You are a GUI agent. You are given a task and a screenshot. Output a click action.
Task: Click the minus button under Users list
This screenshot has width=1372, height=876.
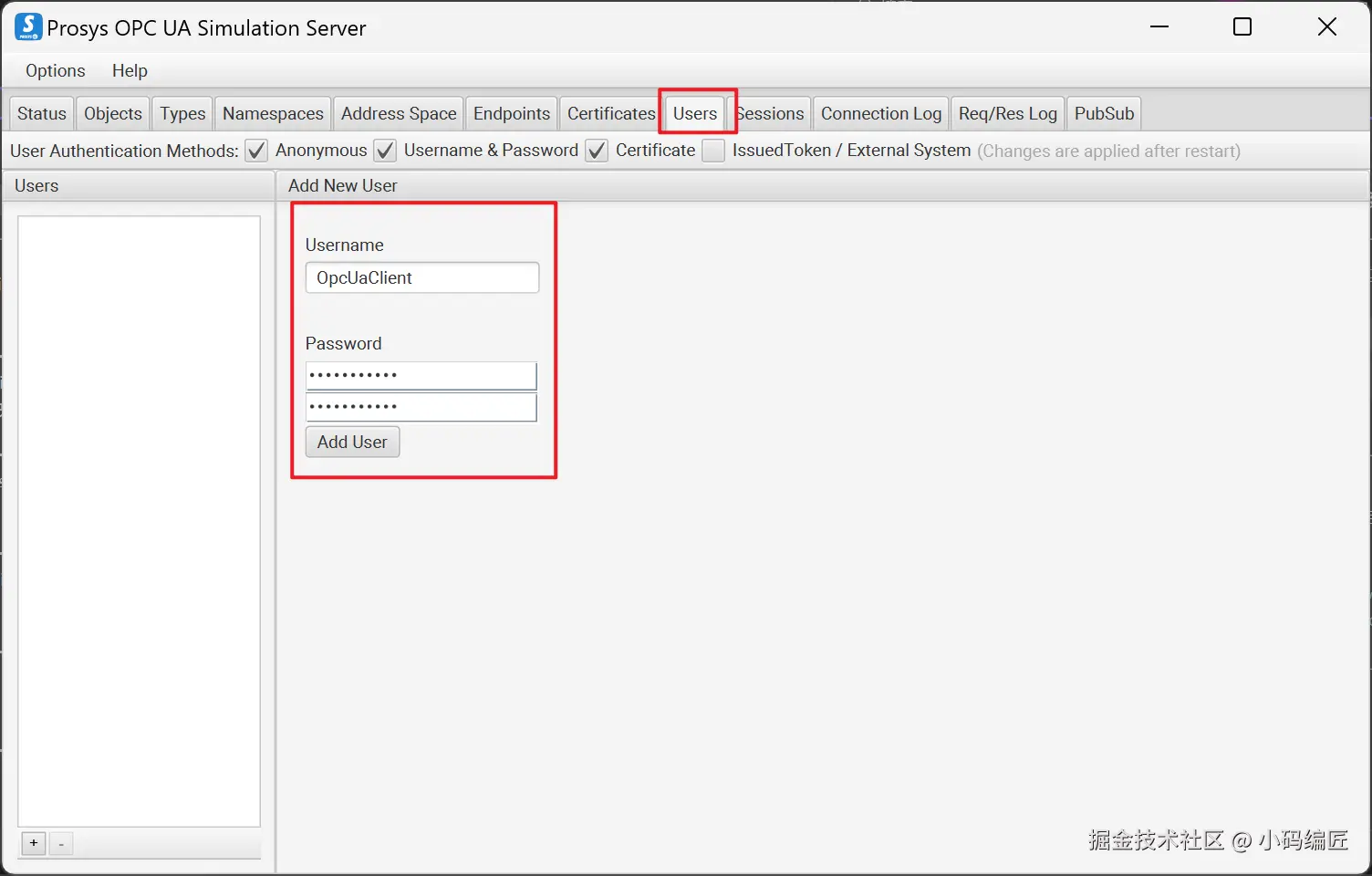coord(61,843)
